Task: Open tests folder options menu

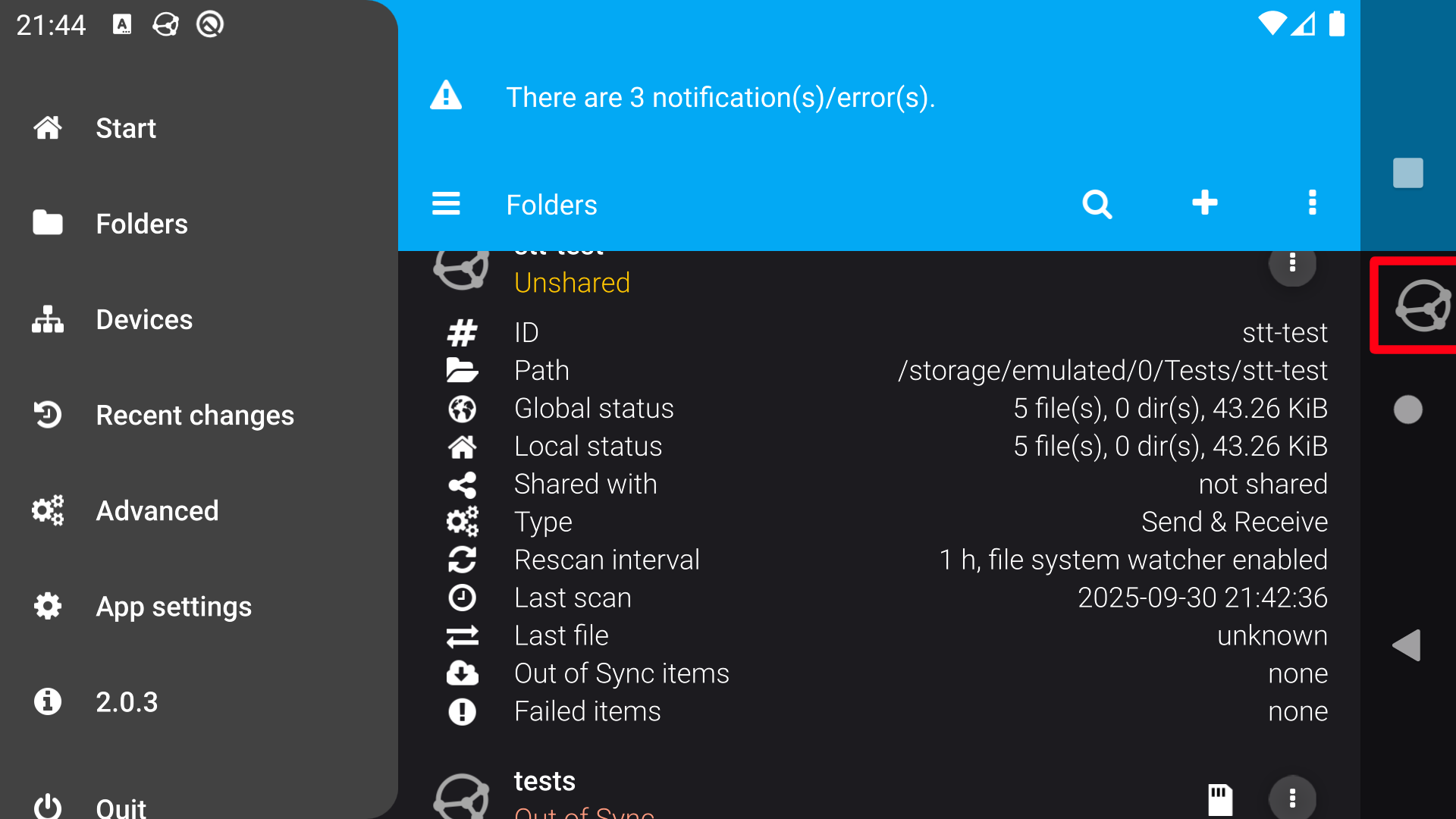Action: pyautogui.click(x=1292, y=798)
